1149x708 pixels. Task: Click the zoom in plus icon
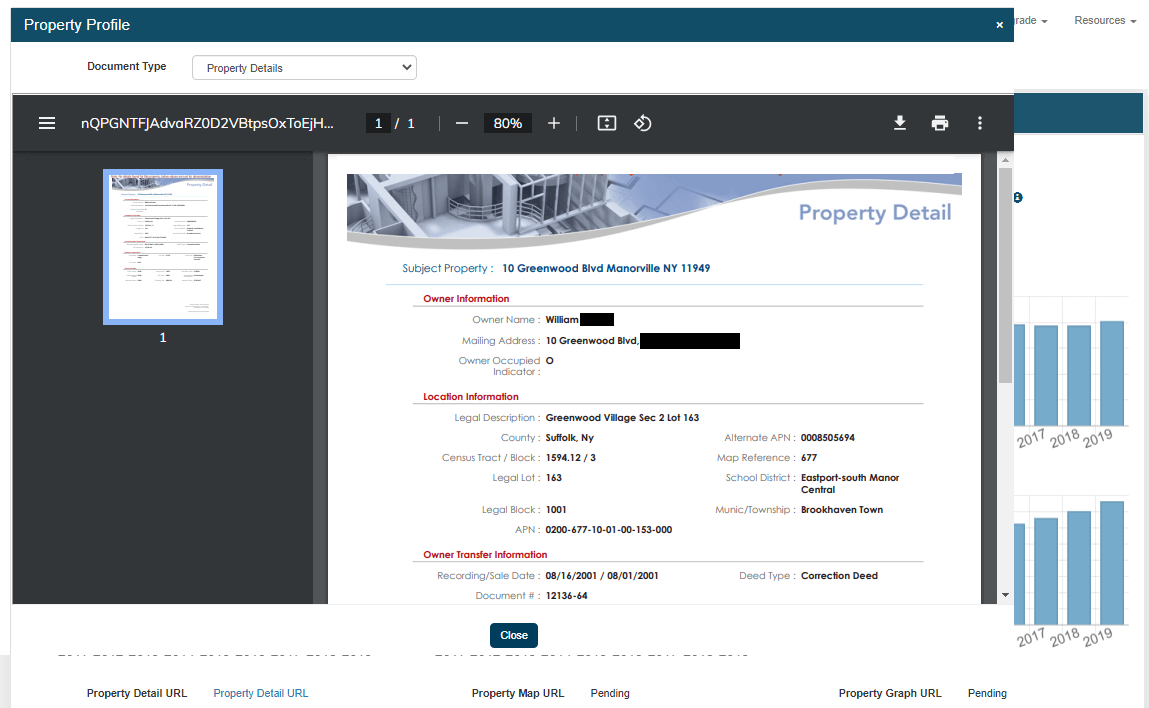point(554,123)
